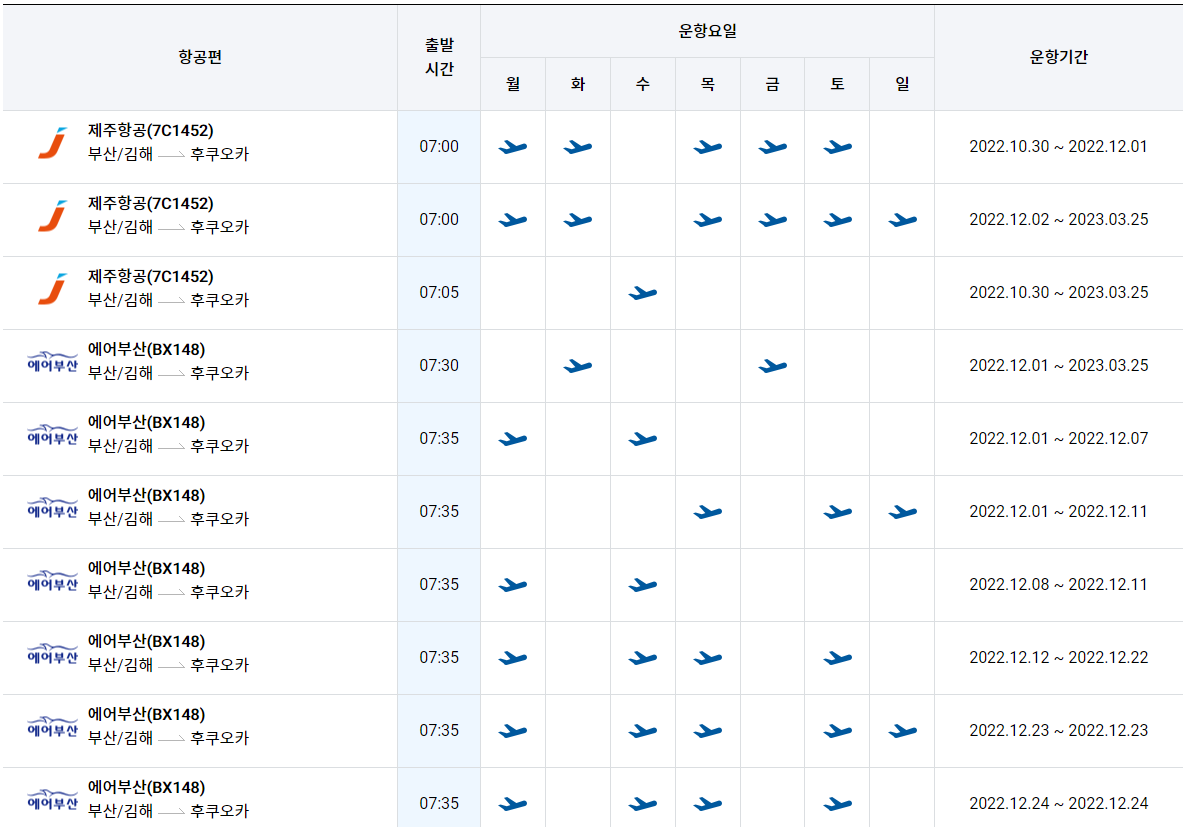Click the Thursday airplane icon on the 2022.12.01~12.11 row
Image resolution: width=1187 pixels, height=827 pixels.
707,511
